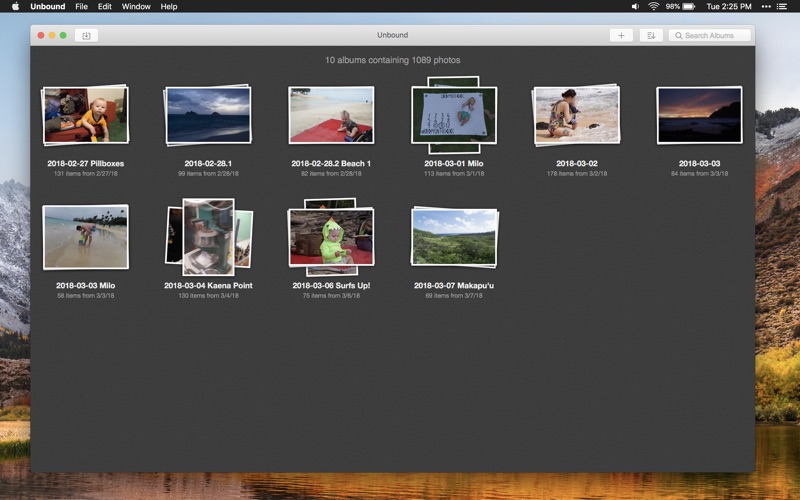Click the text 84 items from 3/3/18
Image resolution: width=800 pixels, height=500 pixels.
click(699, 173)
